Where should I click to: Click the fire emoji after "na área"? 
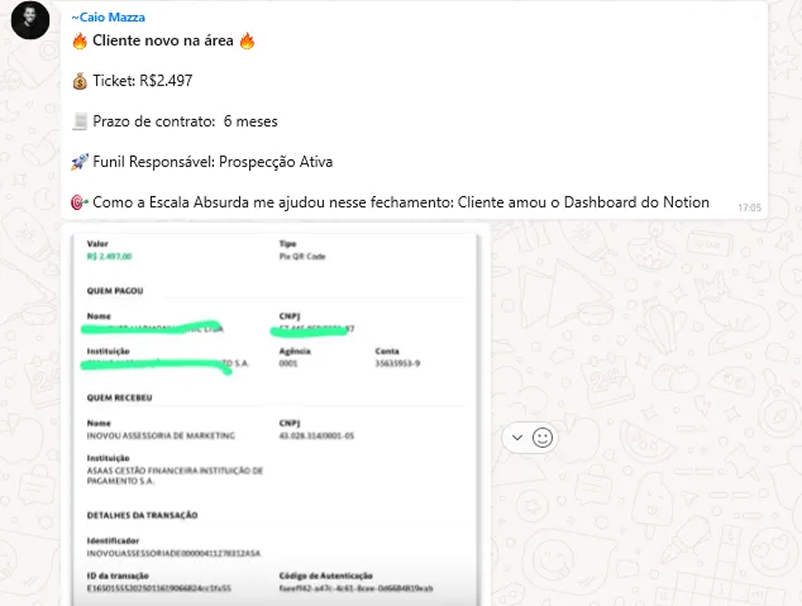(247, 40)
